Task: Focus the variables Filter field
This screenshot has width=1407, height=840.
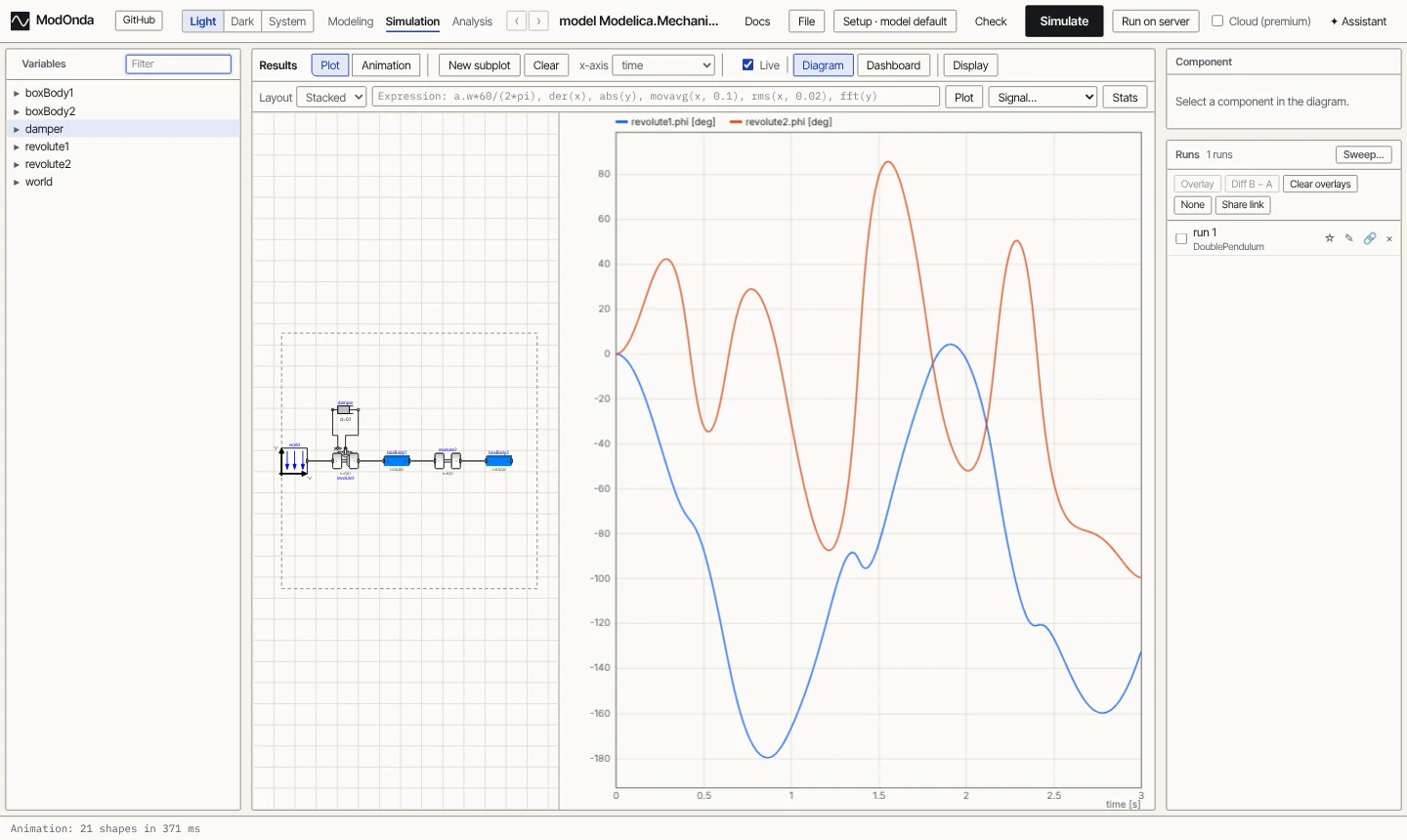Action: pyautogui.click(x=179, y=63)
